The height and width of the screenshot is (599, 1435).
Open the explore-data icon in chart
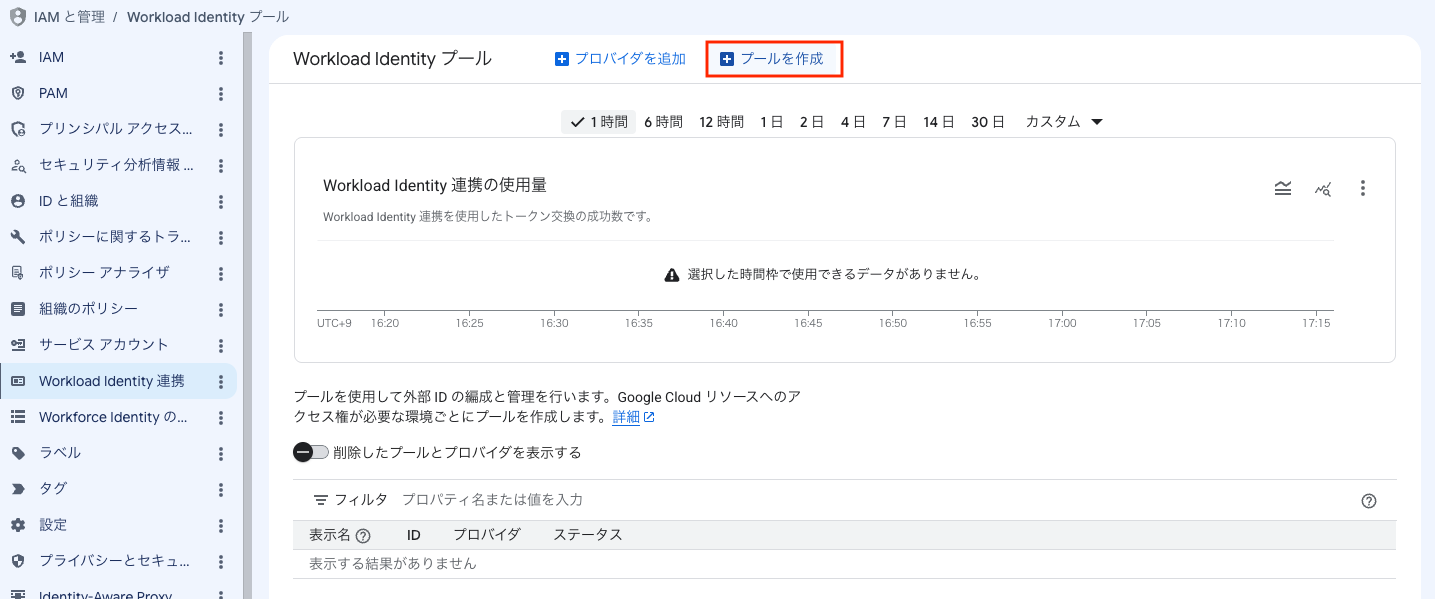pyautogui.click(x=1323, y=188)
